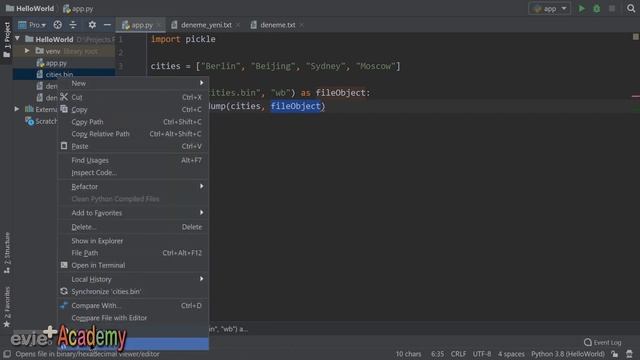Click the '4 spaces' indent indicator
The width and height of the screenshot is (640, 360).
(511, 354)
